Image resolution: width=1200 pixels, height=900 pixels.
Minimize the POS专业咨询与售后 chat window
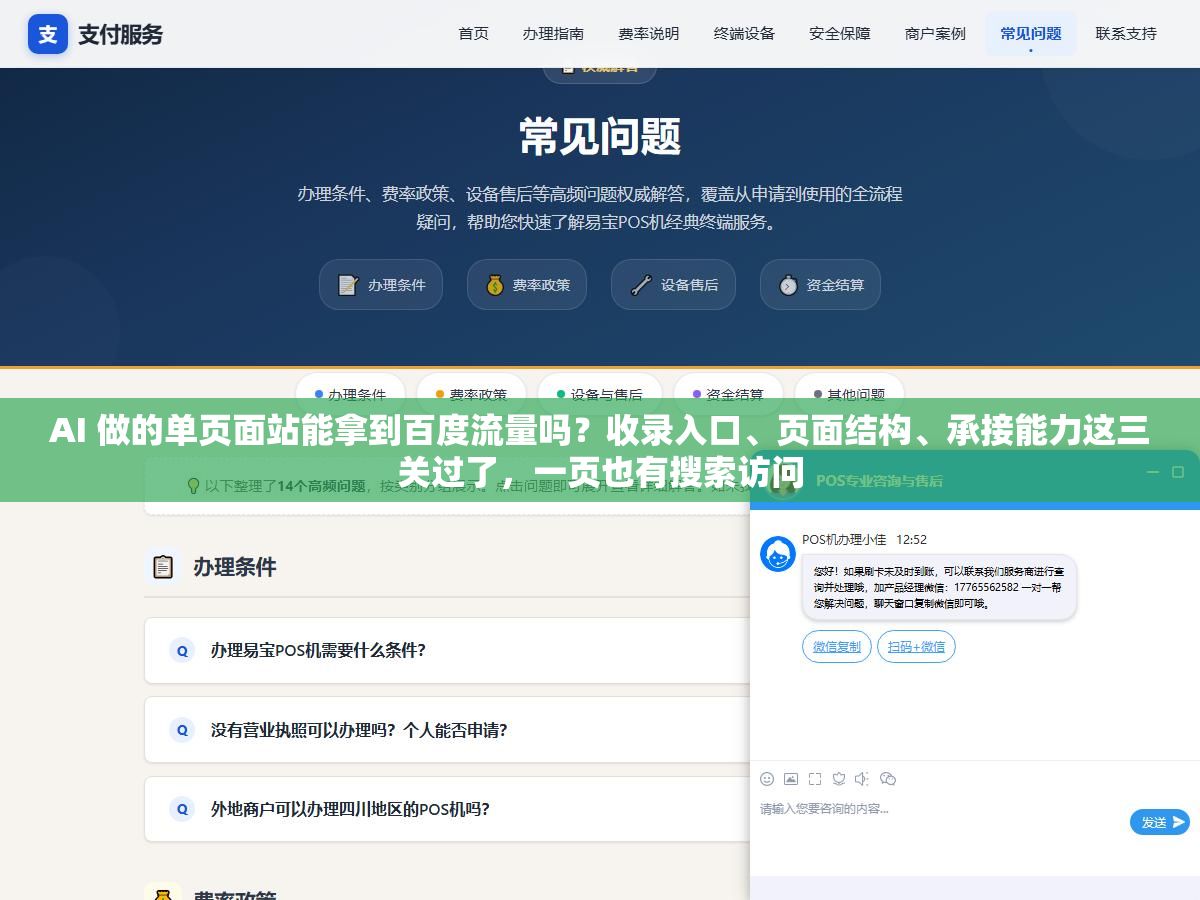[x=1153, y=472]
